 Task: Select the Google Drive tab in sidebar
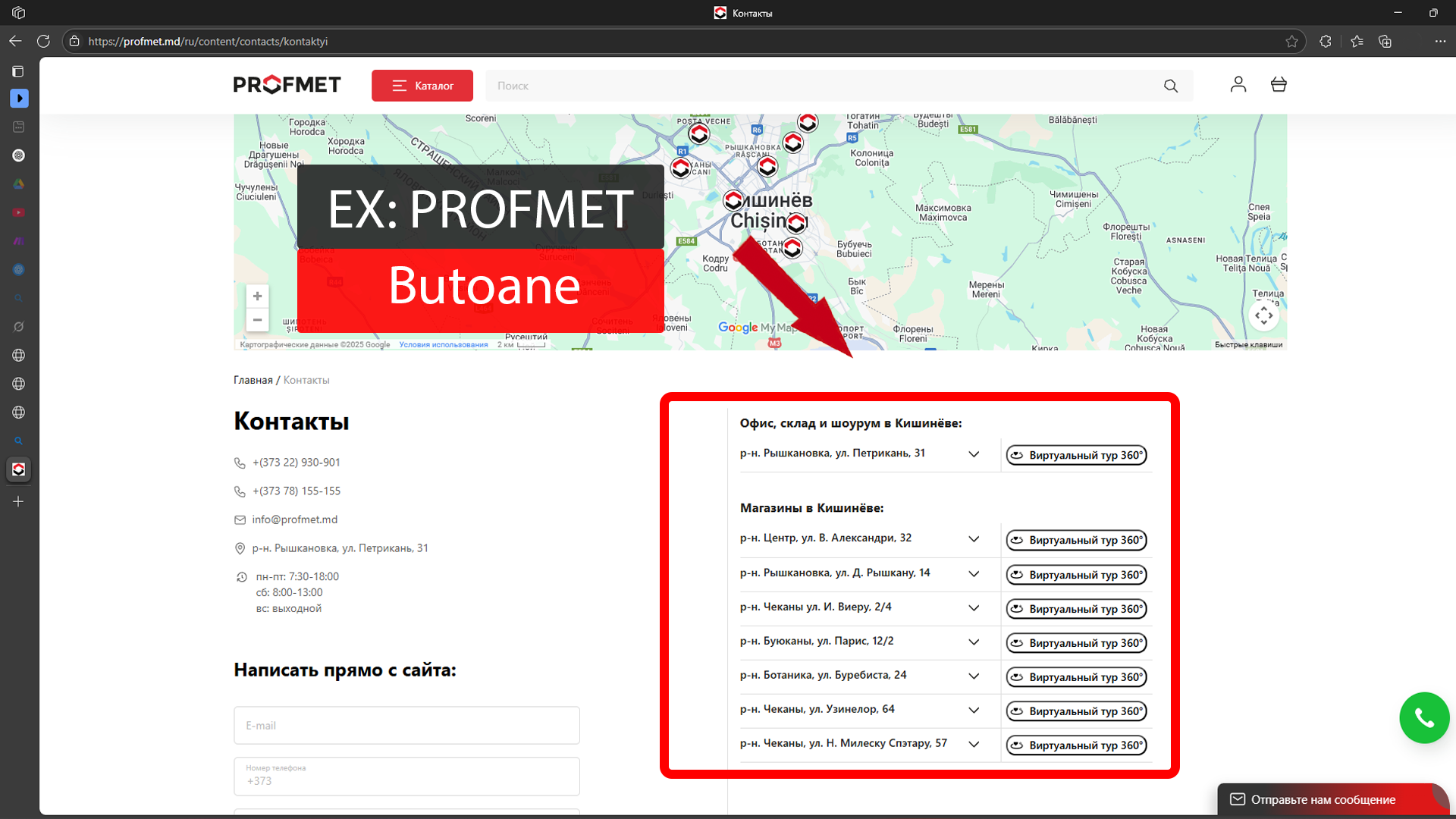[x=18, y=184]
